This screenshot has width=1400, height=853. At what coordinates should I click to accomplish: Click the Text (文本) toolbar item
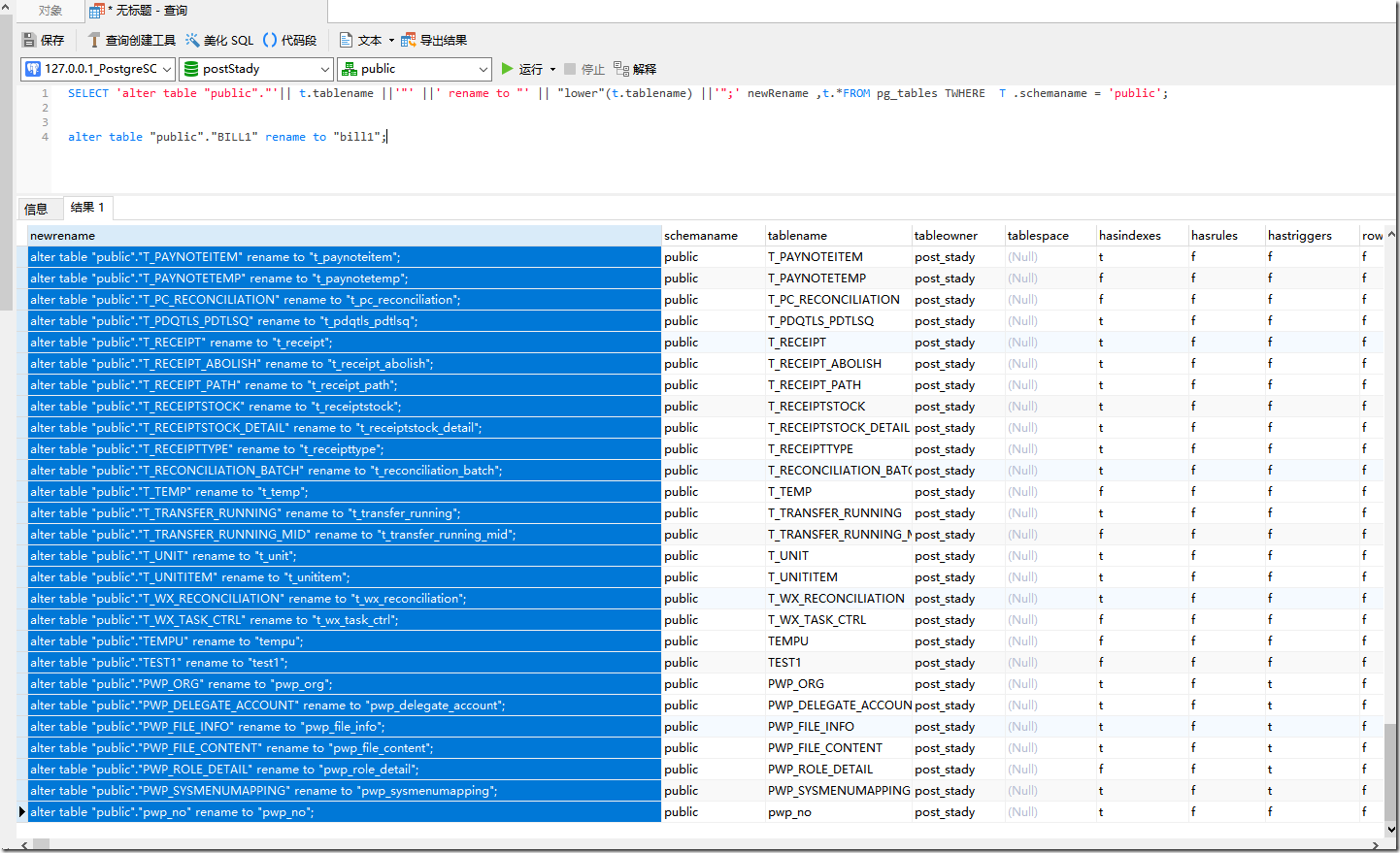360,40
